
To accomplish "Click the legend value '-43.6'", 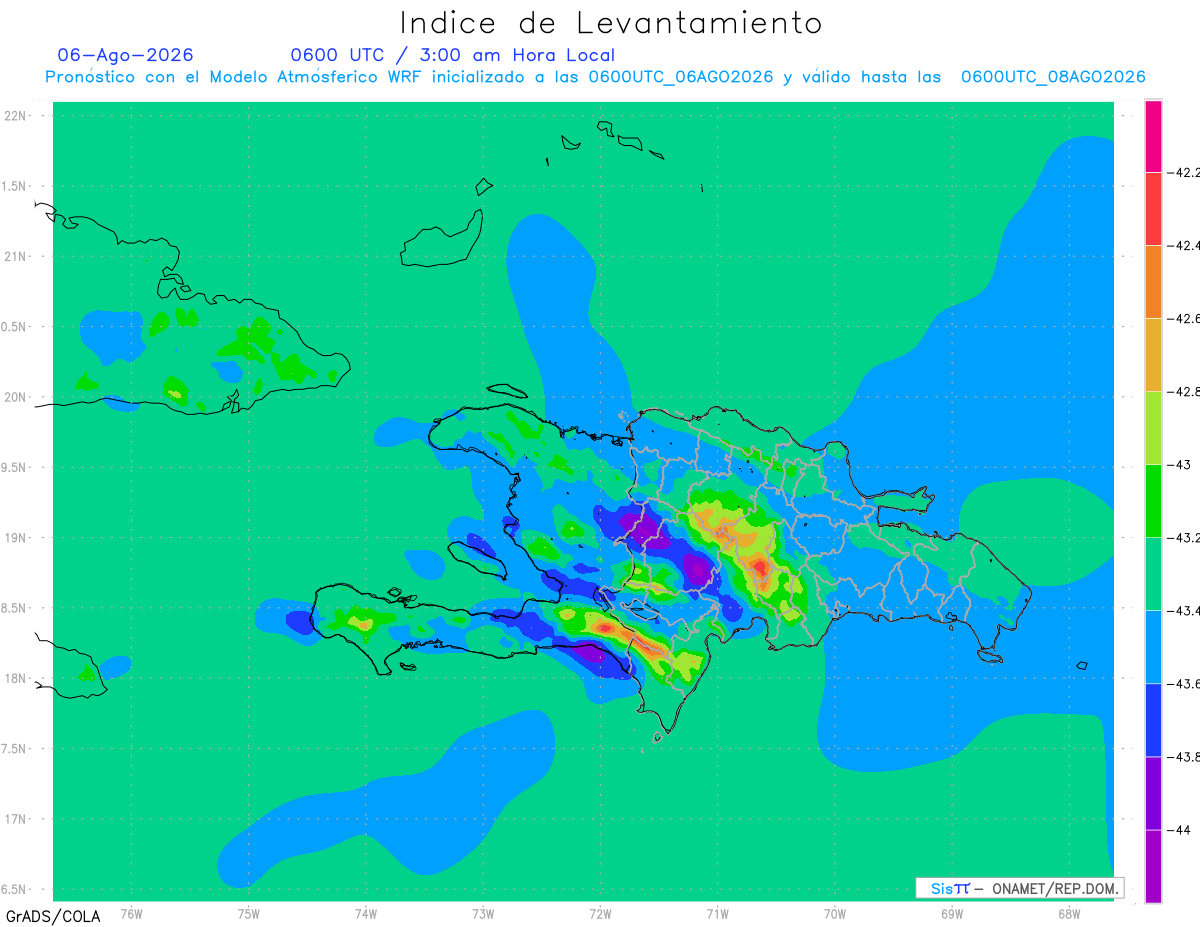I will 1185,684.
